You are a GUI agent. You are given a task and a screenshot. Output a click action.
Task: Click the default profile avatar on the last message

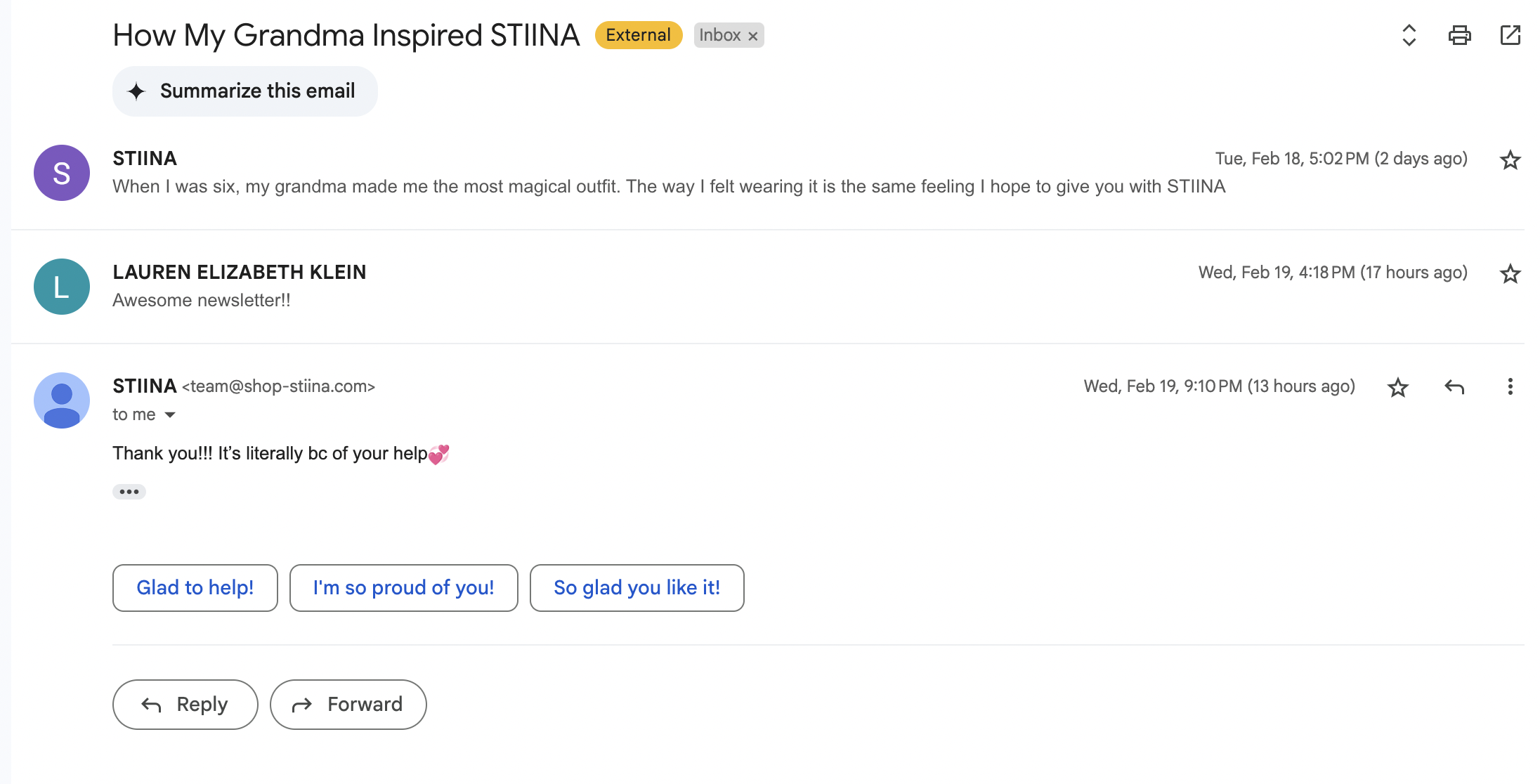62,400
